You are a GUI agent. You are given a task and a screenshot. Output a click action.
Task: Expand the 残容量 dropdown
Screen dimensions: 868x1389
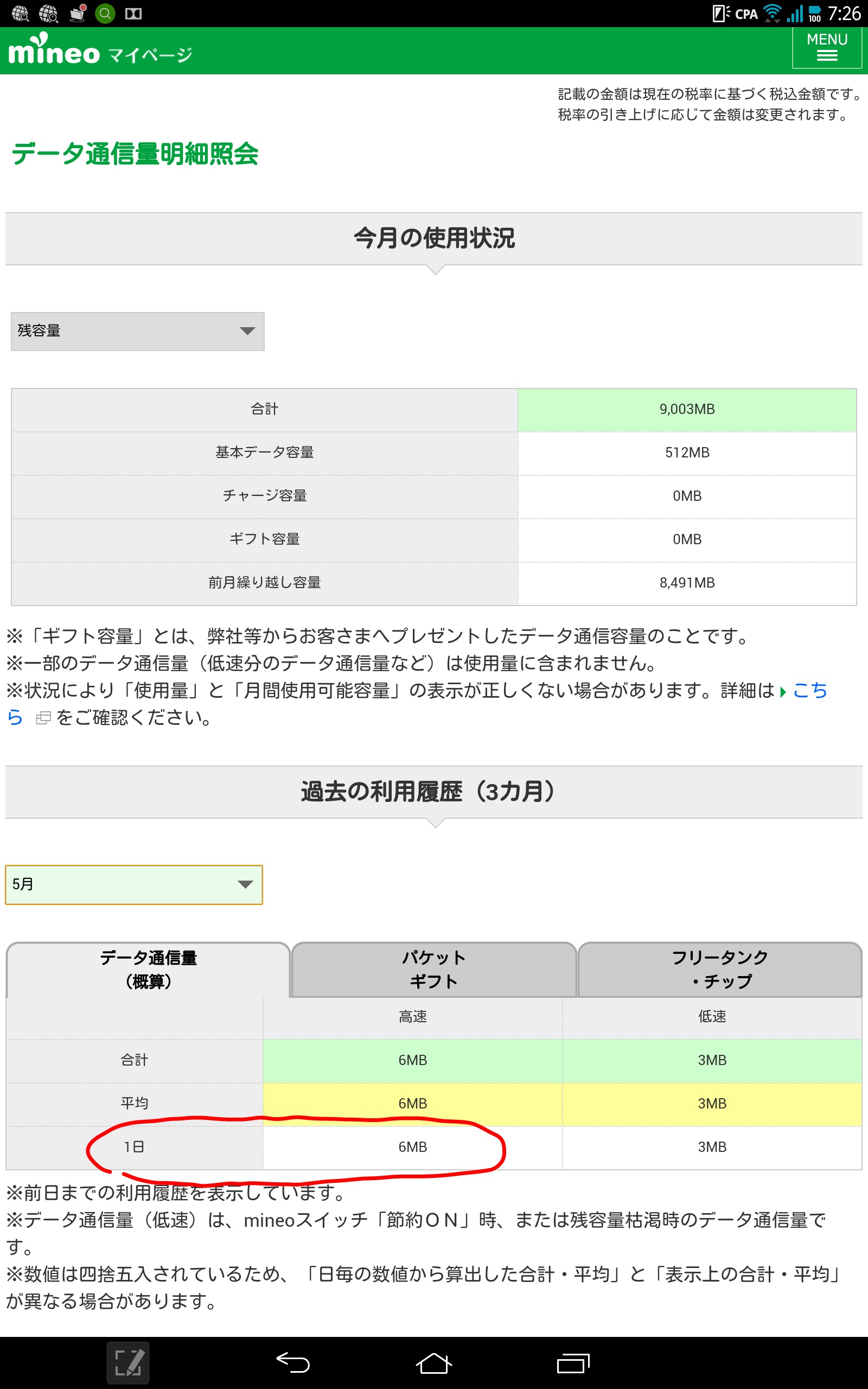click(137, 331)
